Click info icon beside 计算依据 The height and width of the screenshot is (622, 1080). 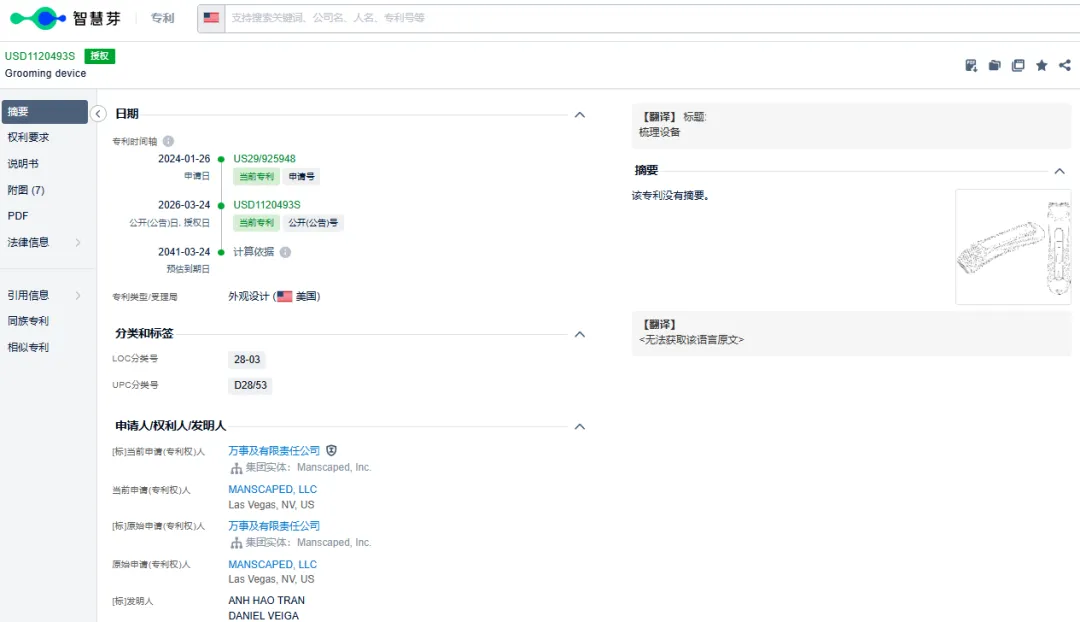point(285,252)
